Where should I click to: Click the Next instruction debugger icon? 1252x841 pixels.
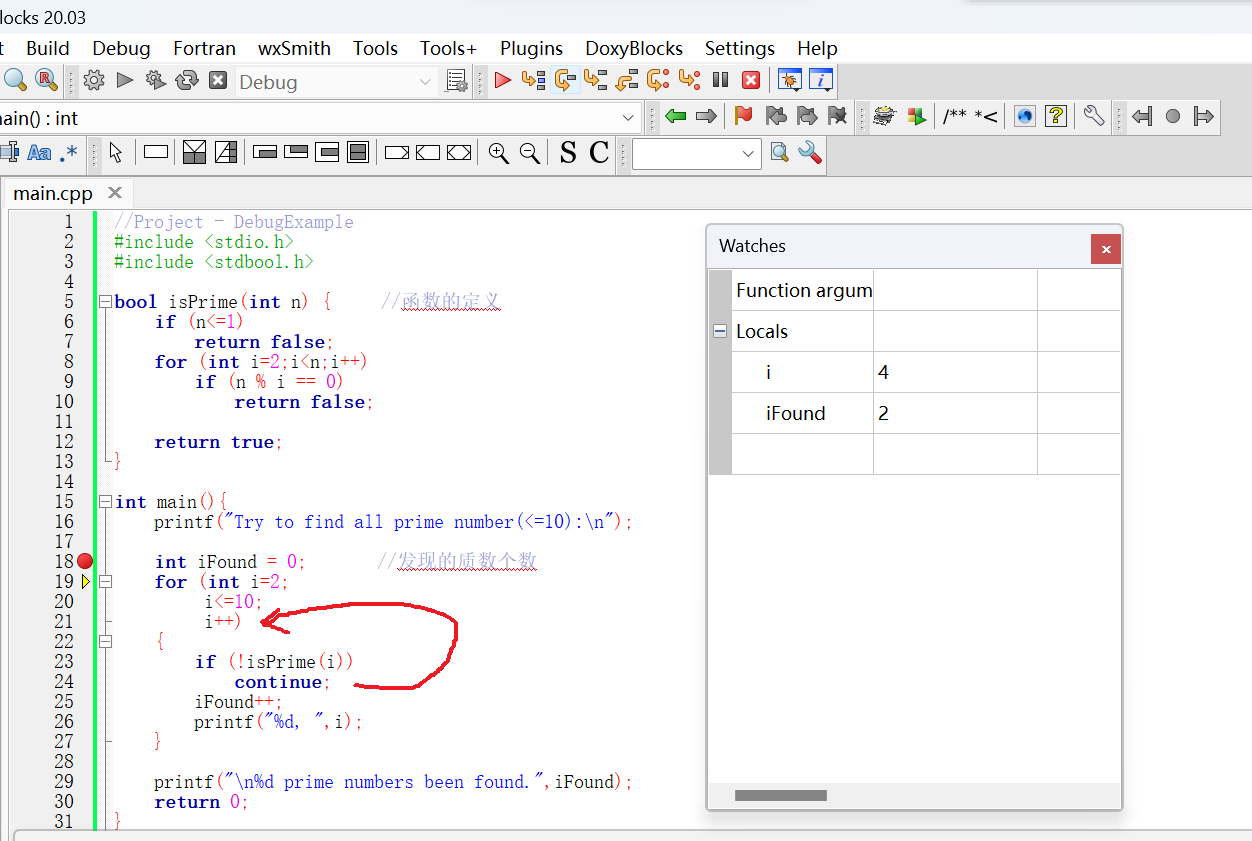(658, 80)
